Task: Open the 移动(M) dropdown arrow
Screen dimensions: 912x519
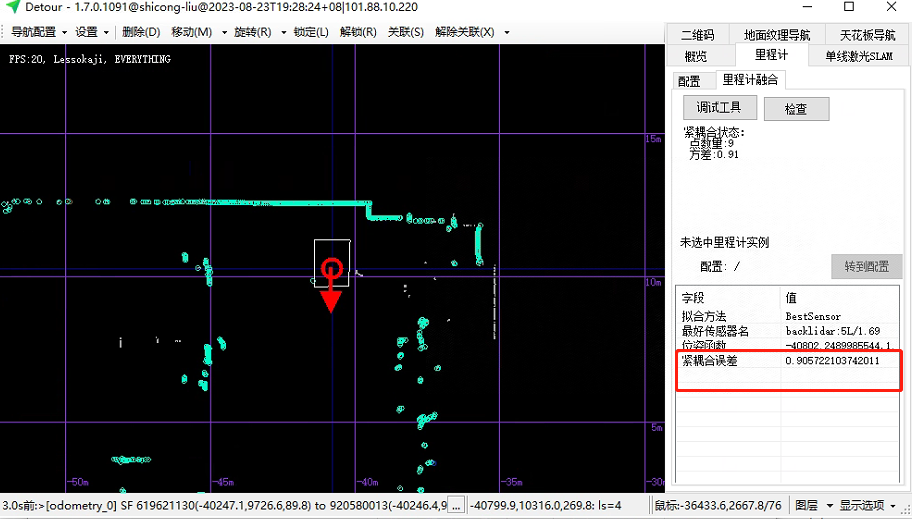Action: point(223,32)
